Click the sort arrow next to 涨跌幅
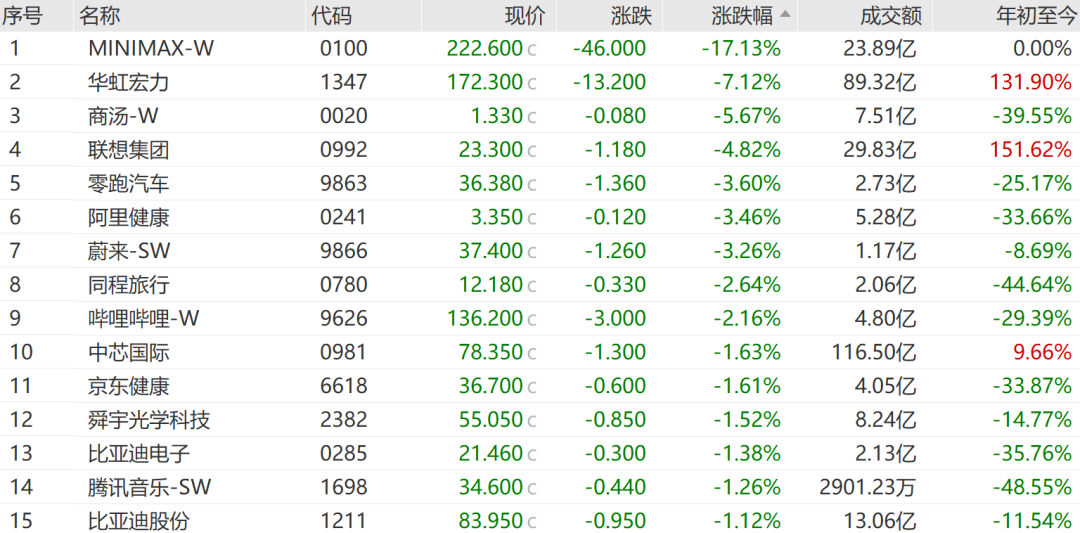Viewport: 1080px width, 533px height. coord(785,15)
